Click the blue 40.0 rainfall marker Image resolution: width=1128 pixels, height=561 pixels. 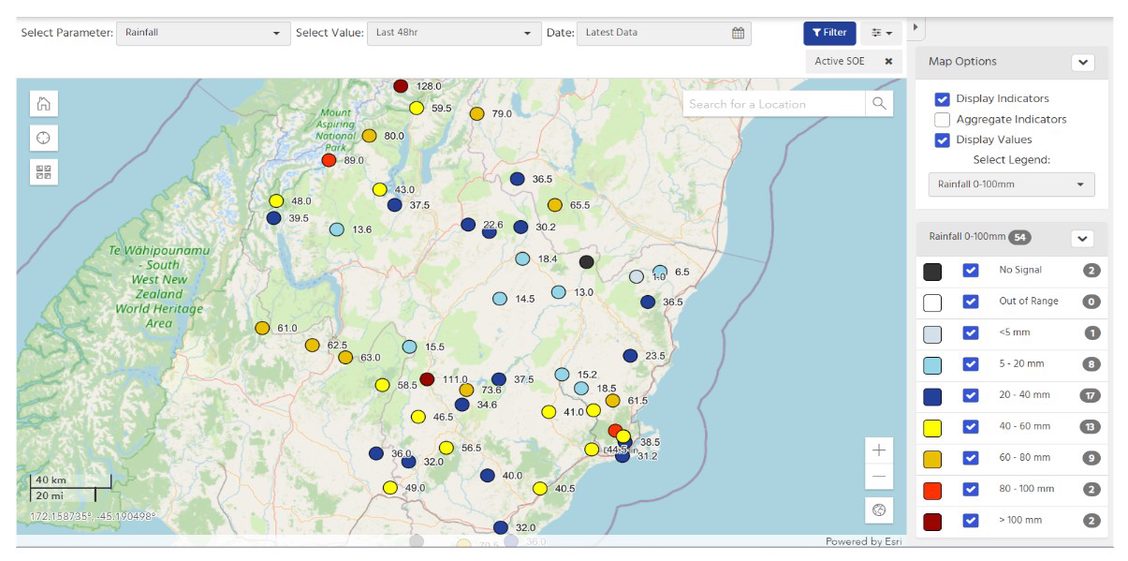[487, 475]
